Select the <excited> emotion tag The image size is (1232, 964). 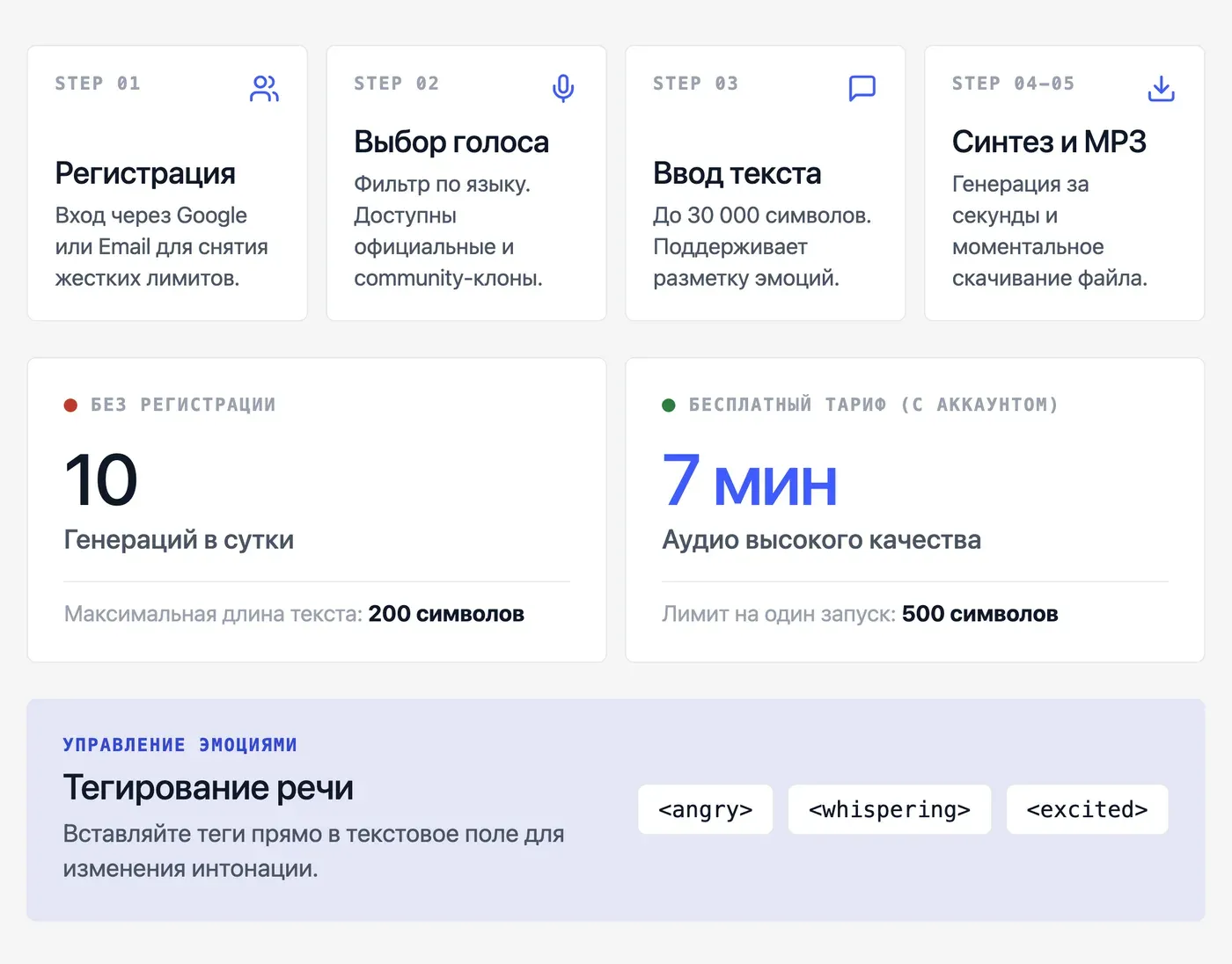[1088, 809]
